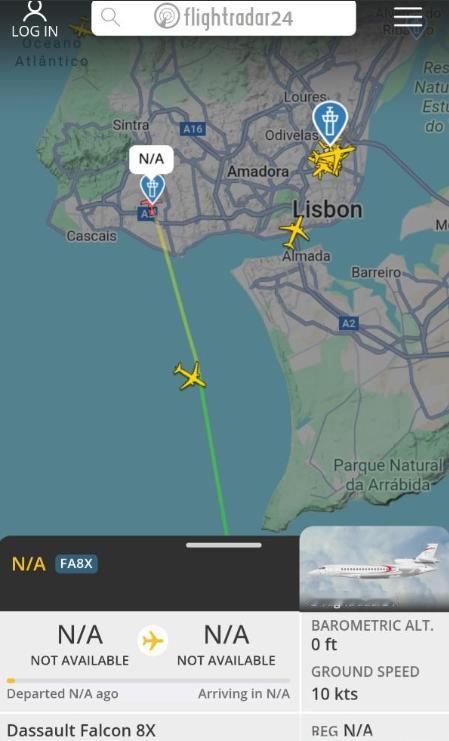Open the Falcon 8X aircraft photo
449x741 pixels.
point(374,569)
